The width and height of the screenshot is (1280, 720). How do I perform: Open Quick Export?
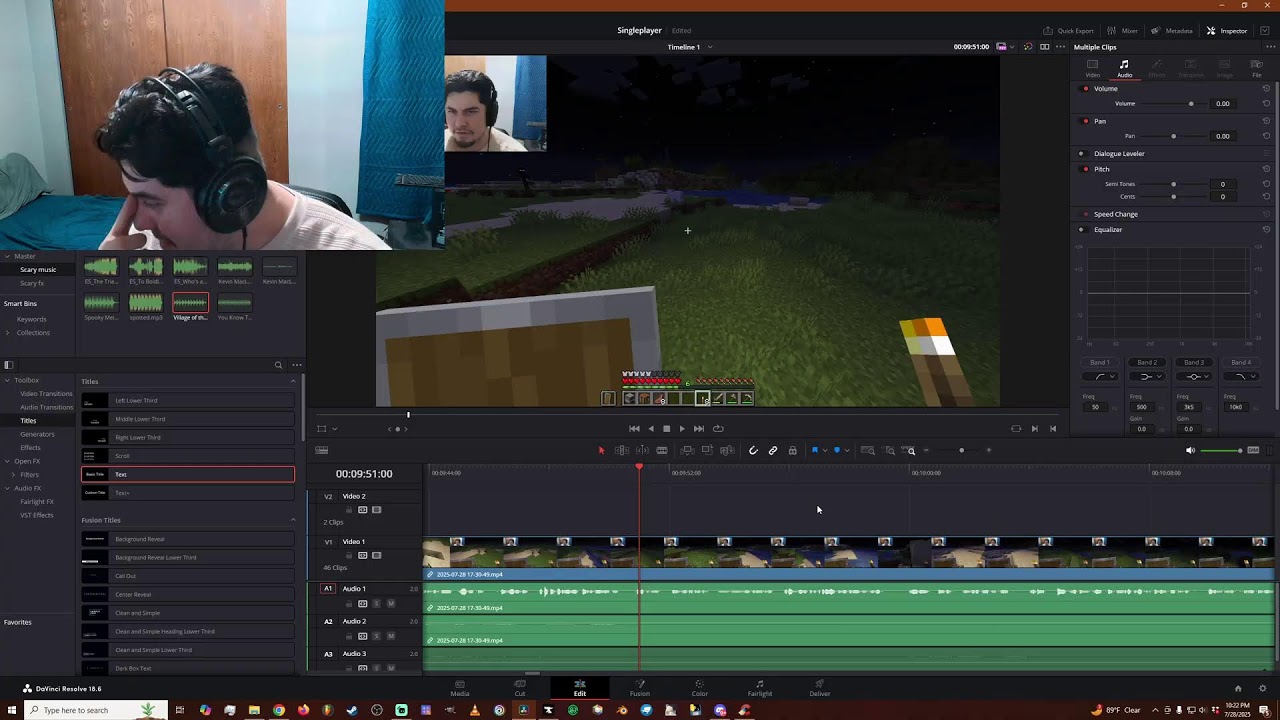click(1069, 31)
